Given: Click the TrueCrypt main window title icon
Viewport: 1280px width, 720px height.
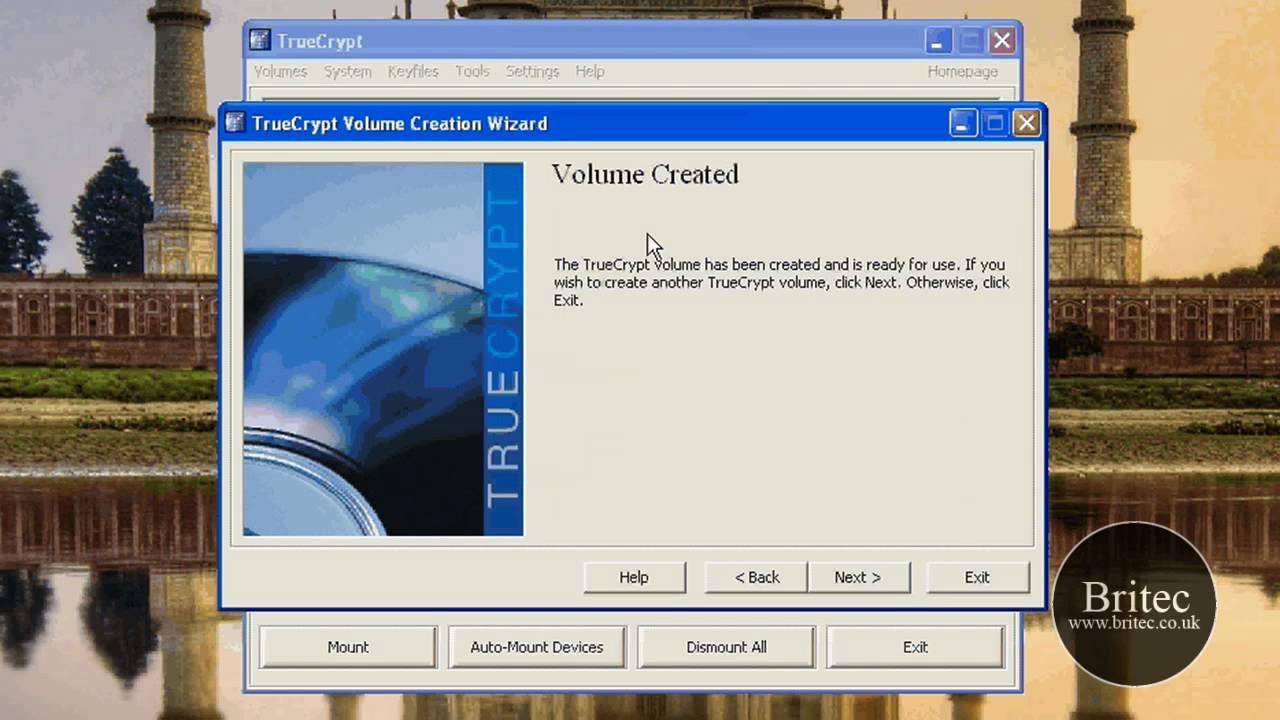Looking at the screenshot, I should tap(260, 41).
